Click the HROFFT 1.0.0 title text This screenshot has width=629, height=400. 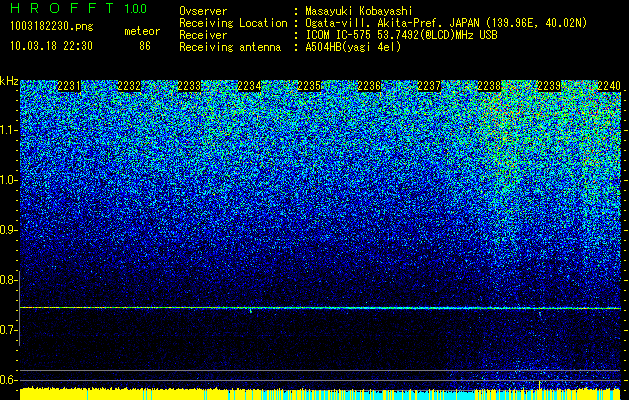tap(78, 8)
